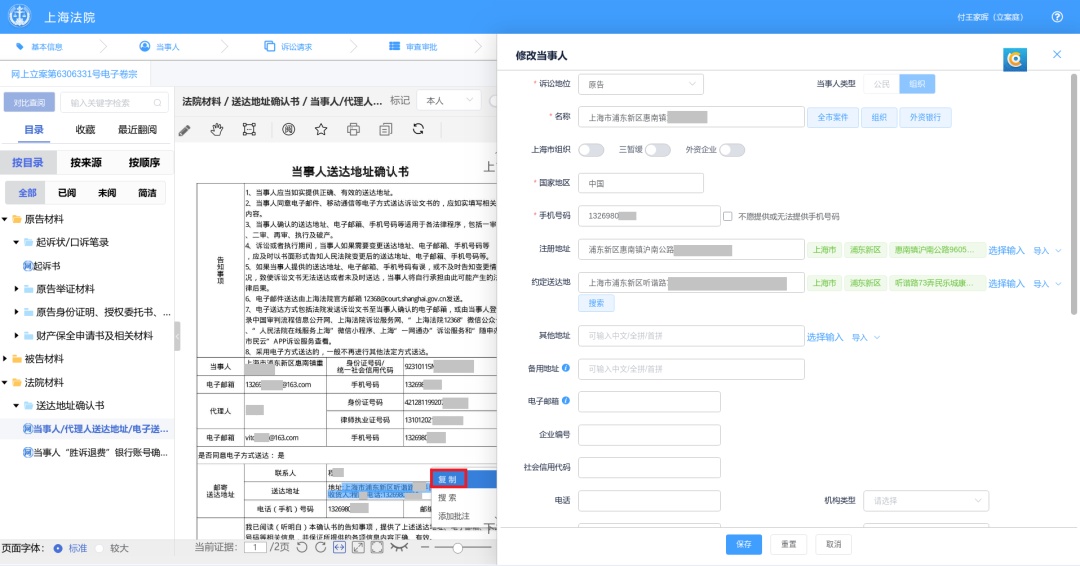This screenshot has height=566, width=1080.
Task: Choose 复制 from the context menu
Action: [448, 479]
